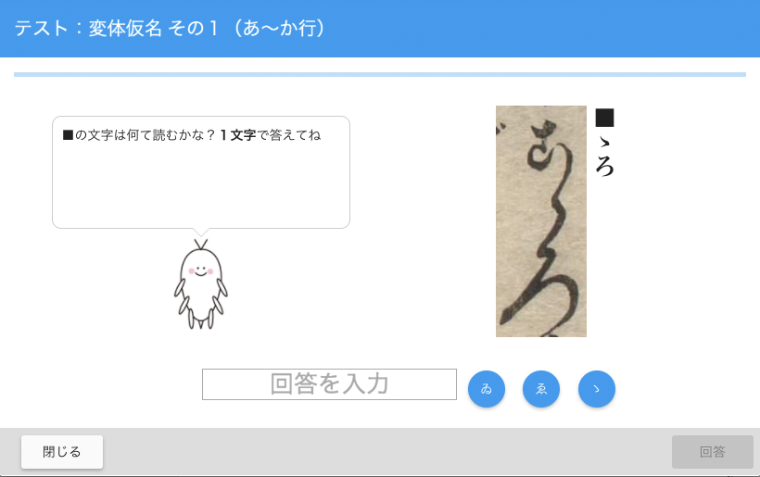Screen dimensions: 760x477
Task: Click the mascot character below the speech bubble
Action: click(201, 285)
